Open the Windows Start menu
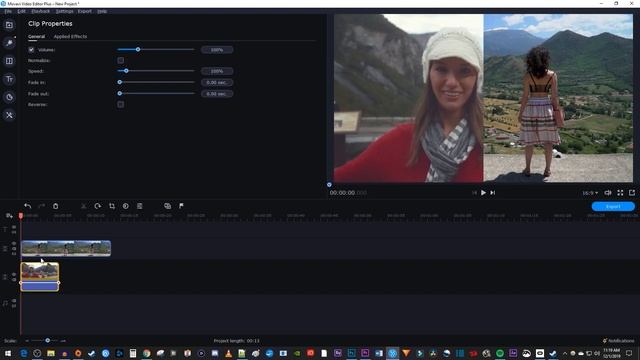The height and width of the screenshot is (360, 640). tap(8, 353)
